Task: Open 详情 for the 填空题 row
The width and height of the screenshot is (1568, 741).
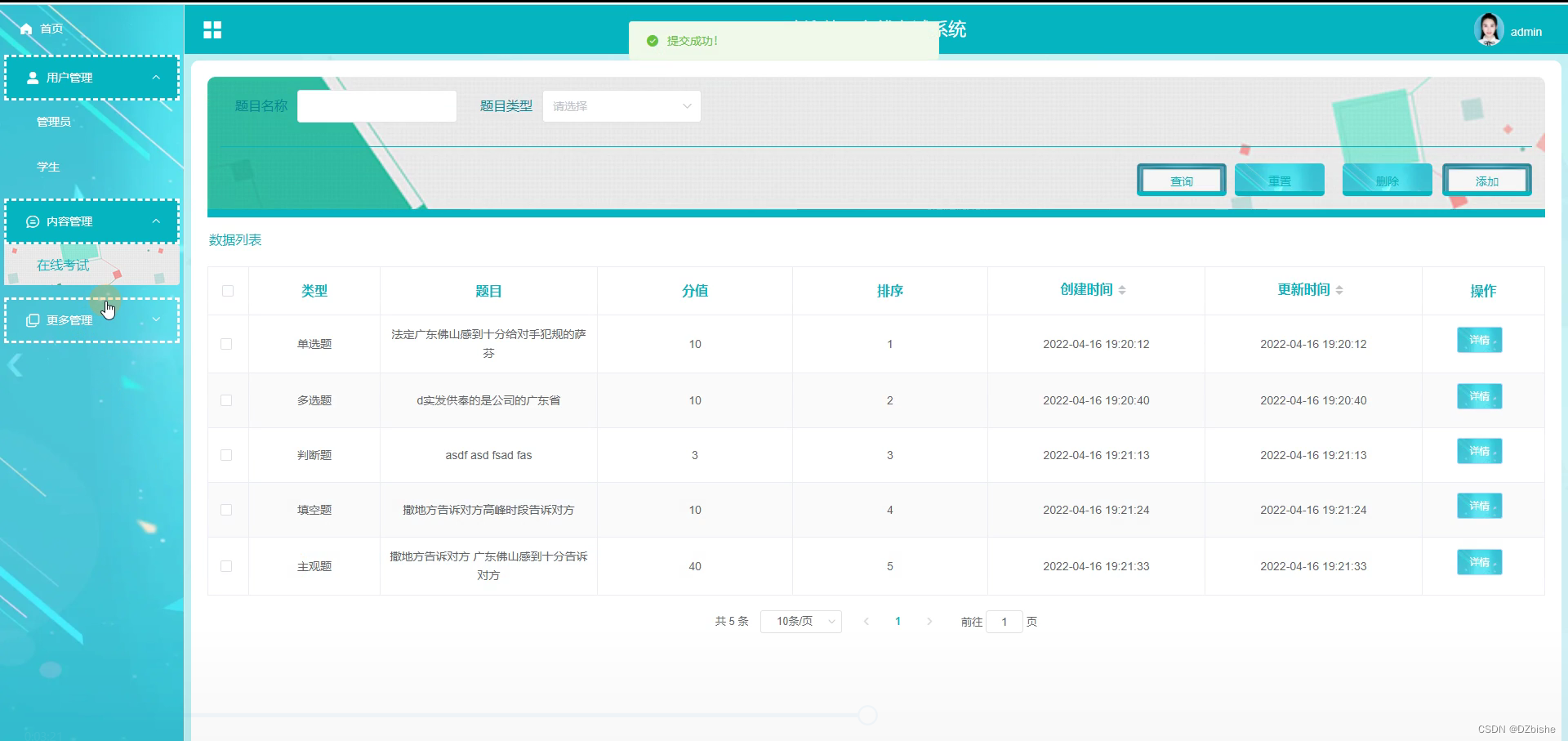Action: coord(1479,506)
